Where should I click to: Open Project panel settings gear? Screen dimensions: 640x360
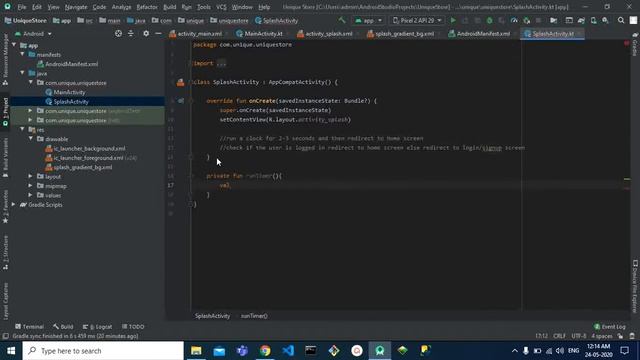(x=146, y=33)
